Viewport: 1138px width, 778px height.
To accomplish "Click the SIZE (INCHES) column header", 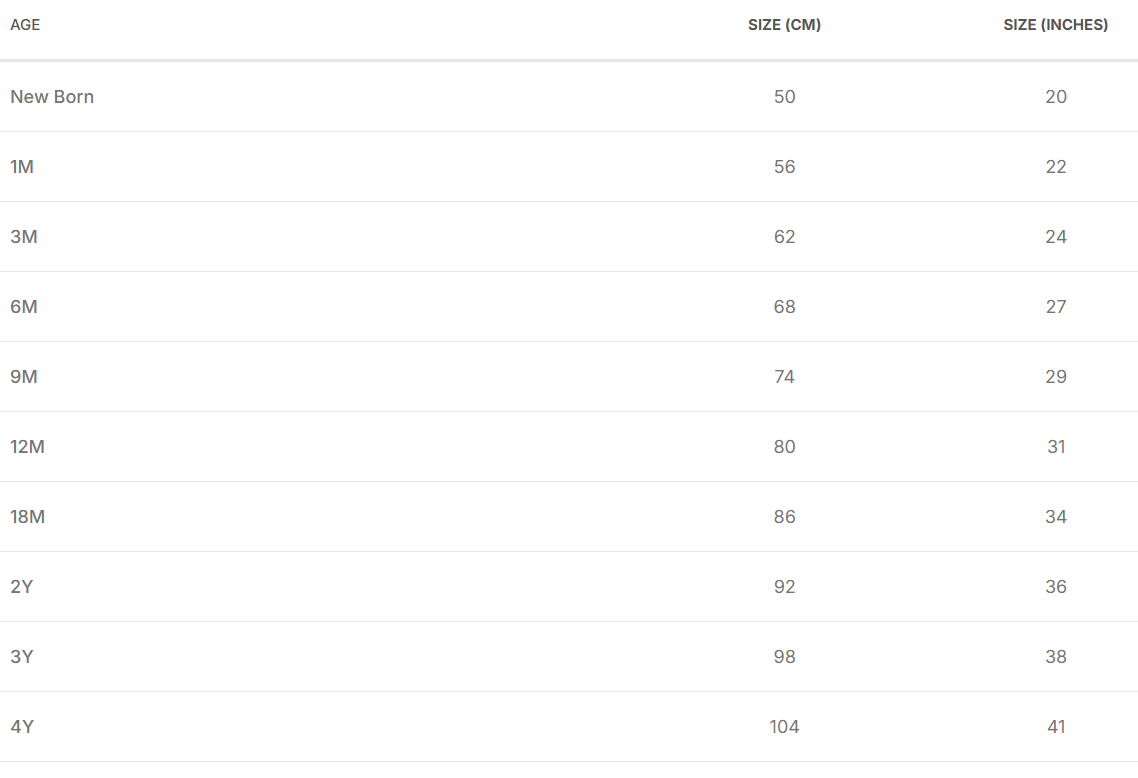I will pyautogui.click(x=1055, y=25).
